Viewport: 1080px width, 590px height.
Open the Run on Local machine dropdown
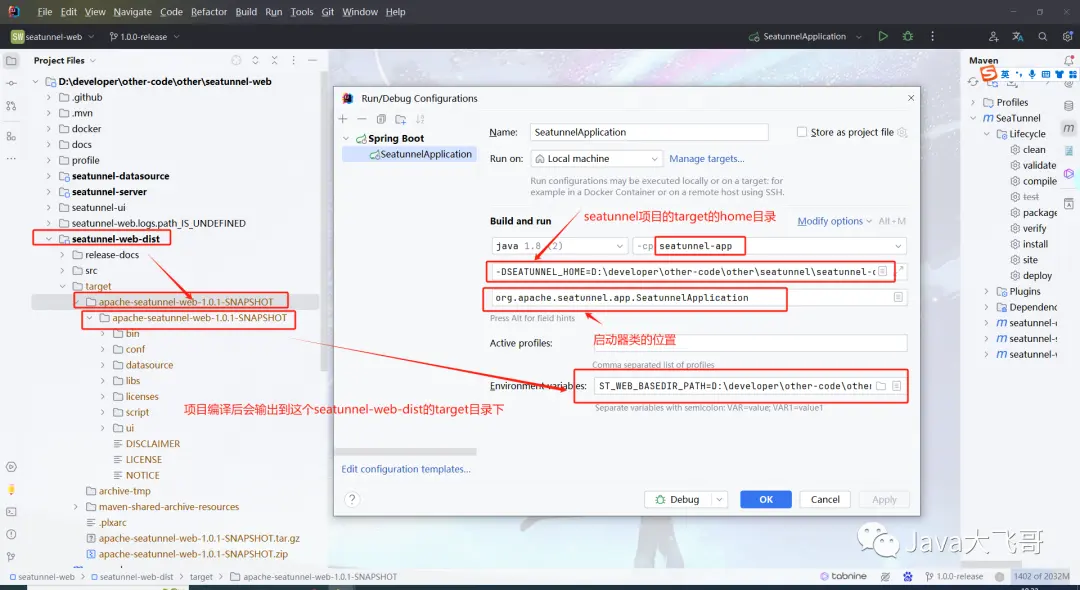click(x=596, y=159)
